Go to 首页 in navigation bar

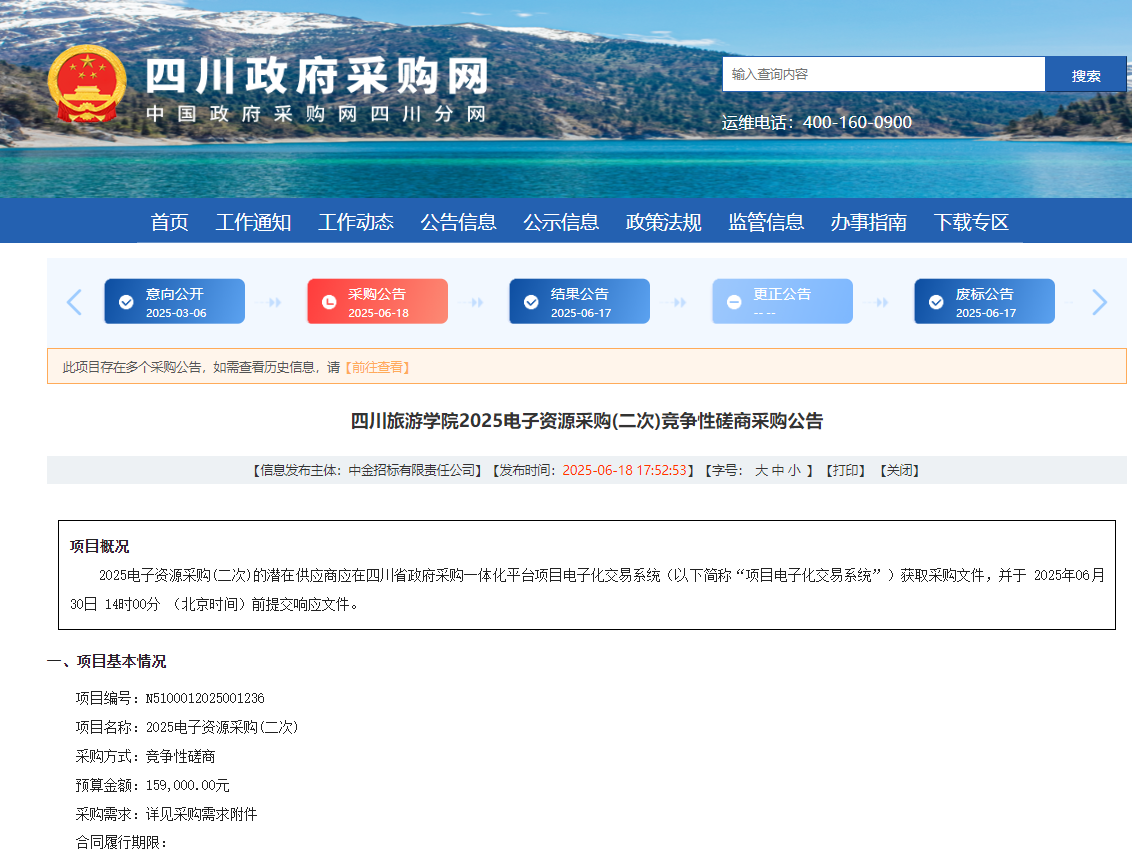click(170, 222)
